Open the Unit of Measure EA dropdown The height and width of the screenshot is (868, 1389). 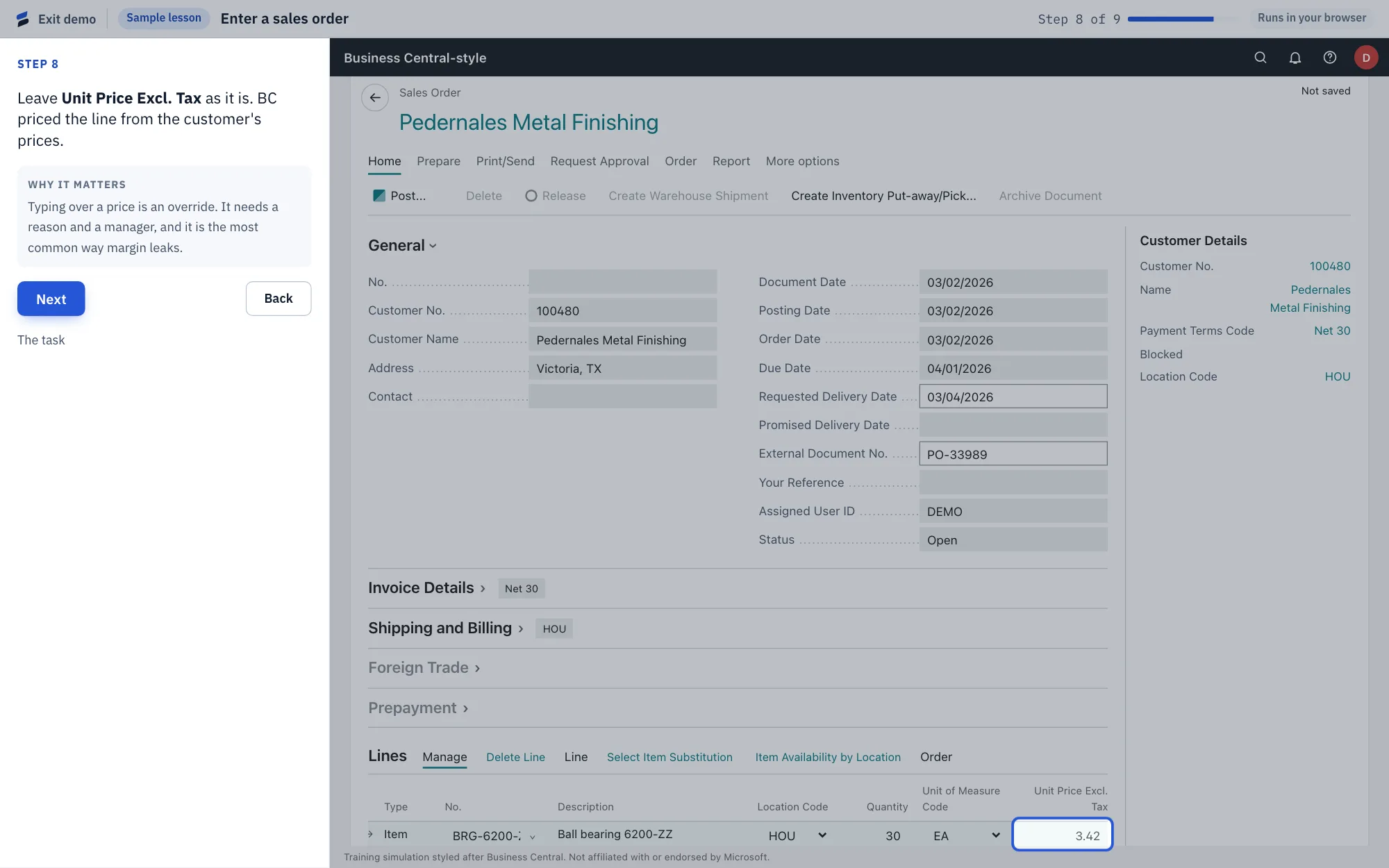pos(996,835)
